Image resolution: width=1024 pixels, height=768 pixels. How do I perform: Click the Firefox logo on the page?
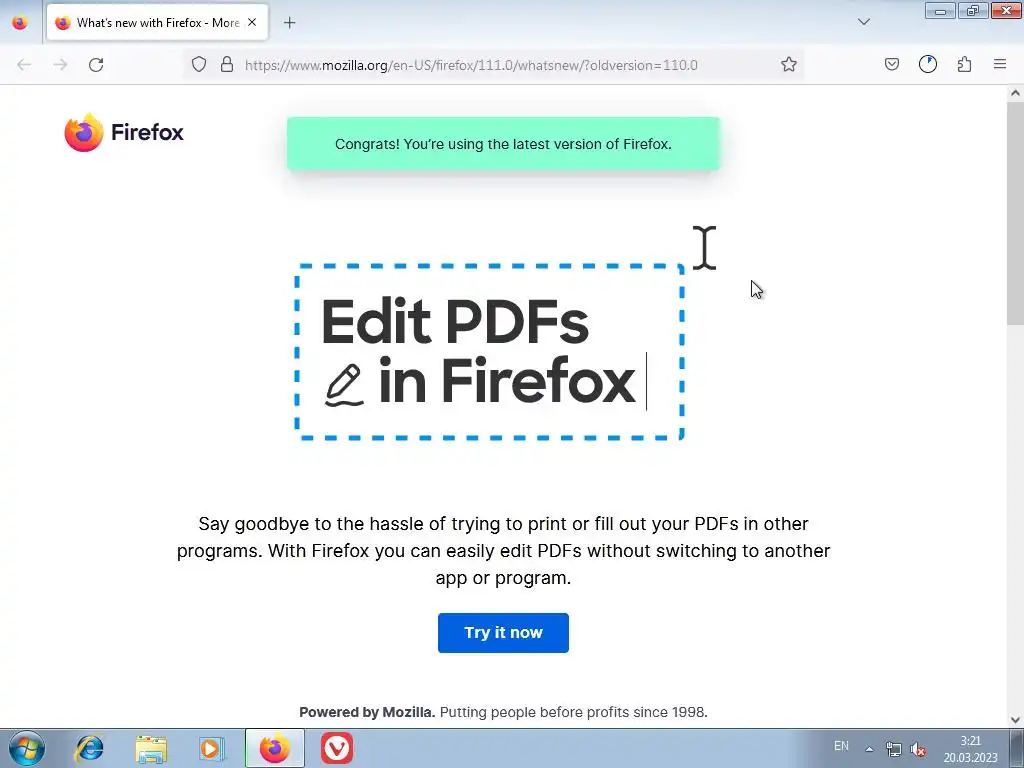click(124, 132)
